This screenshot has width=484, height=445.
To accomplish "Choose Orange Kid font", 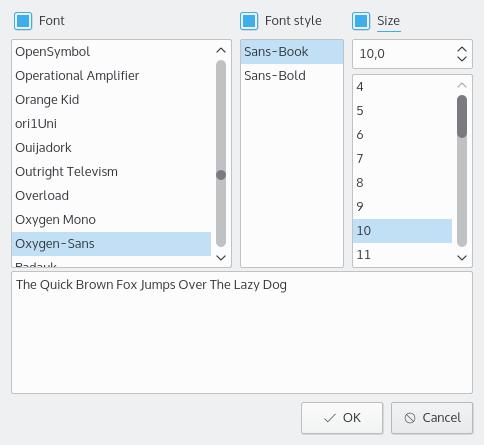I will coord(111,100).
